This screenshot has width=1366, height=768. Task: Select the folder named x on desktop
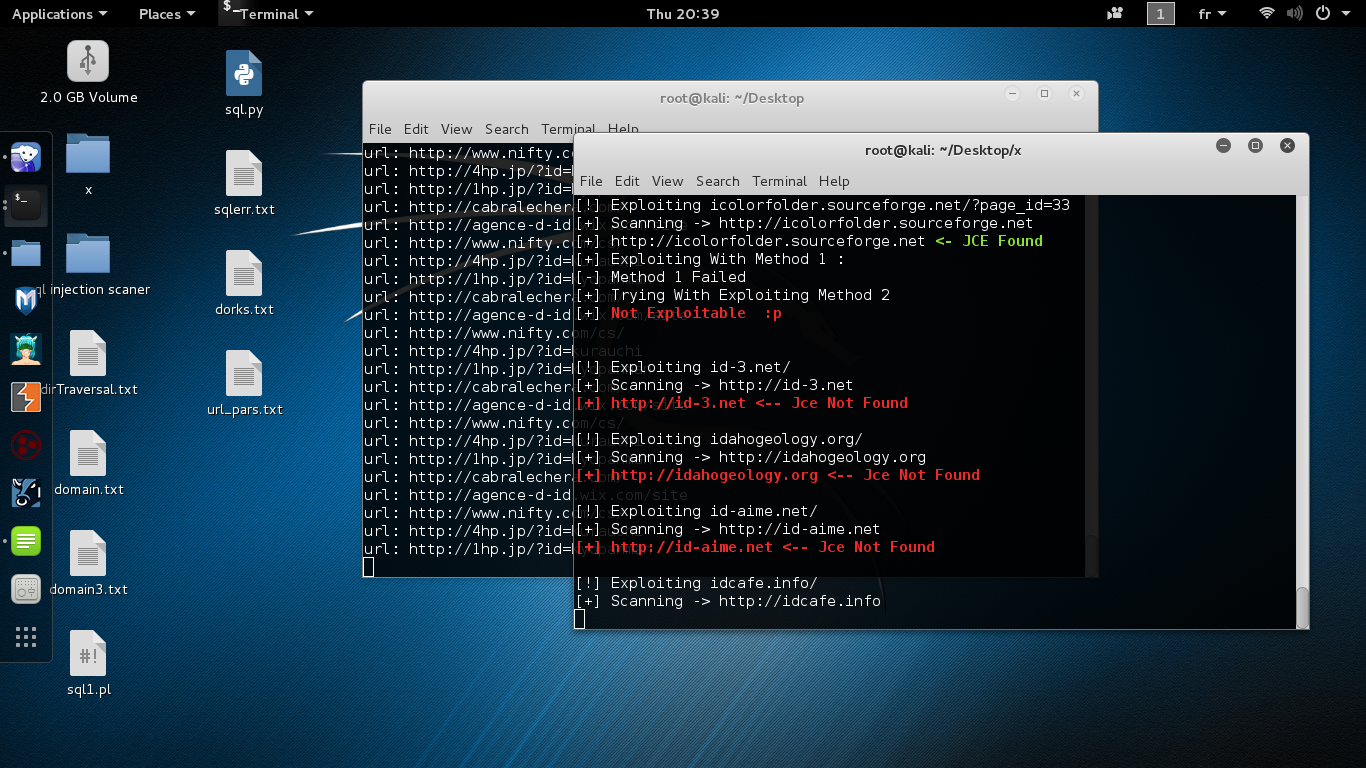tap(88, 165)
